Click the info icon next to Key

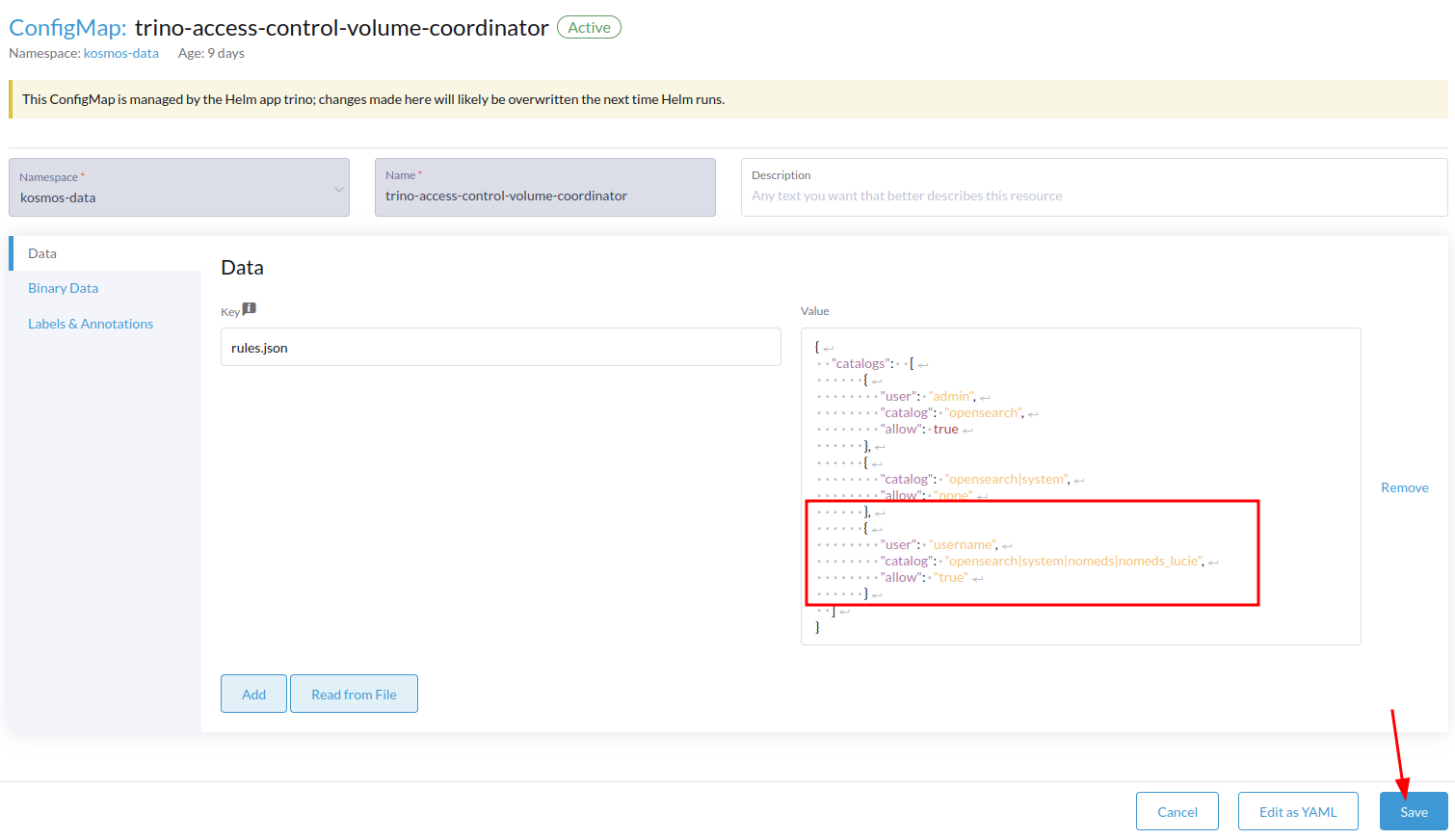(250, 309)
